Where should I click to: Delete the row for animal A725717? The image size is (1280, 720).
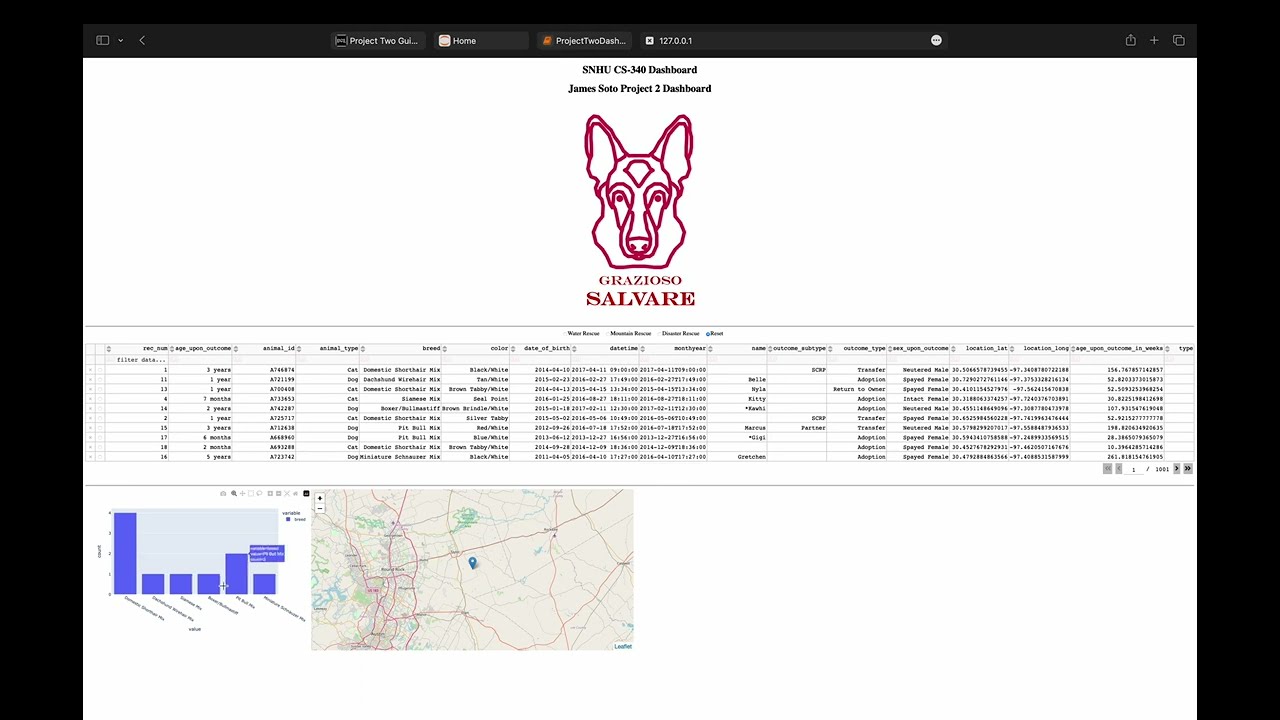(x=90, y=418)
